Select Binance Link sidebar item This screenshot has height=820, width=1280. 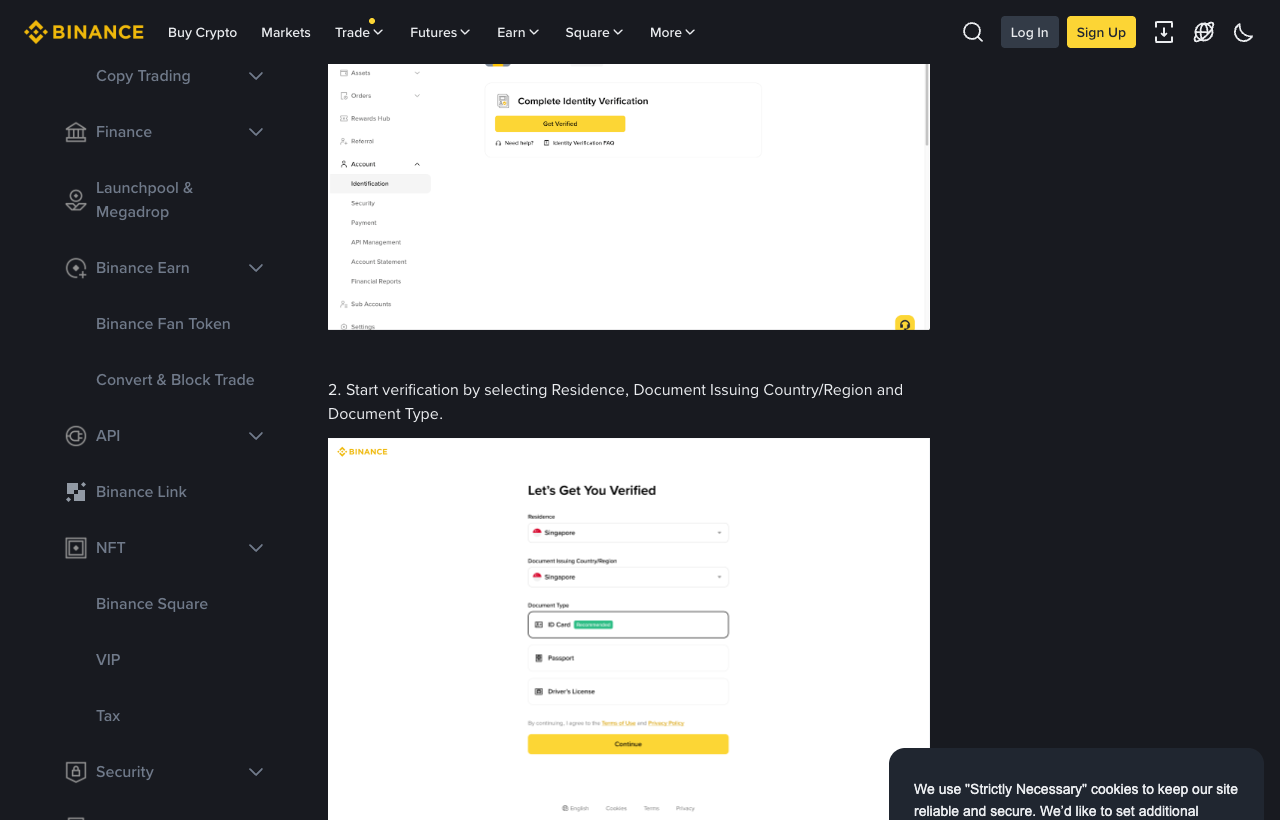point(141,492)
